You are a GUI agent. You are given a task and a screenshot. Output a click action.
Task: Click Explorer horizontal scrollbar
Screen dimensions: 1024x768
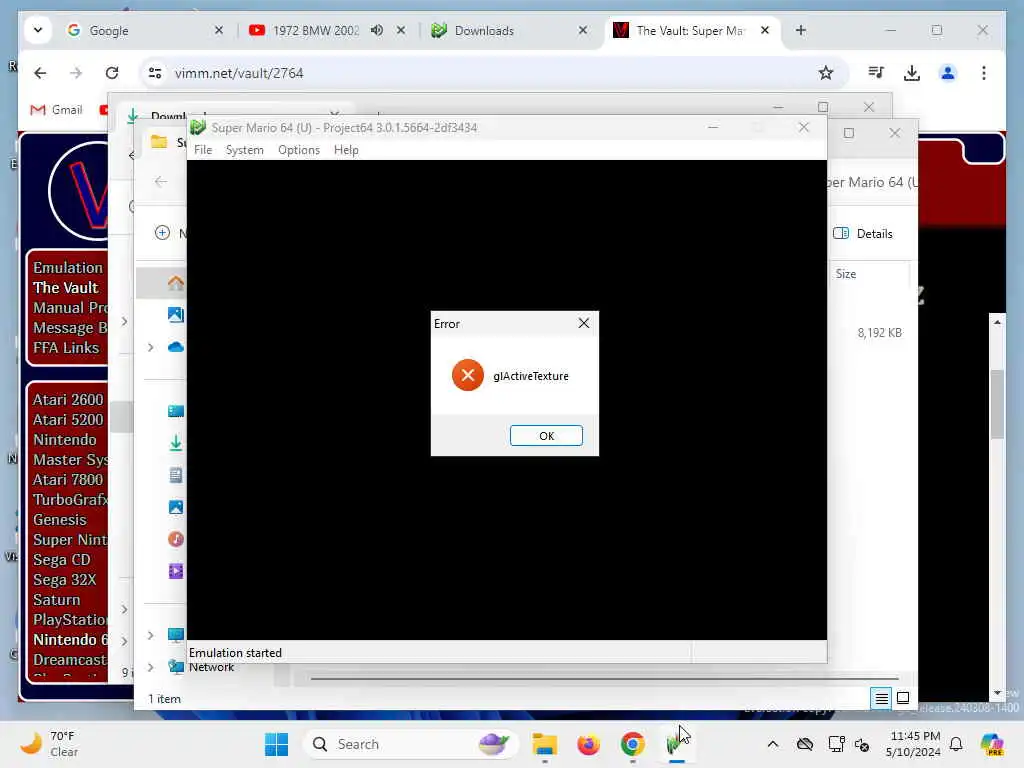point(604,679)
